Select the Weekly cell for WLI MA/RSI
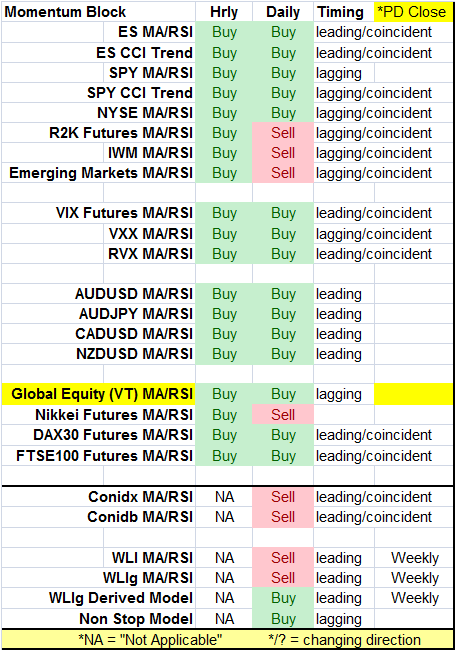The width and height of the screenshot is (456, 651). 414,558
